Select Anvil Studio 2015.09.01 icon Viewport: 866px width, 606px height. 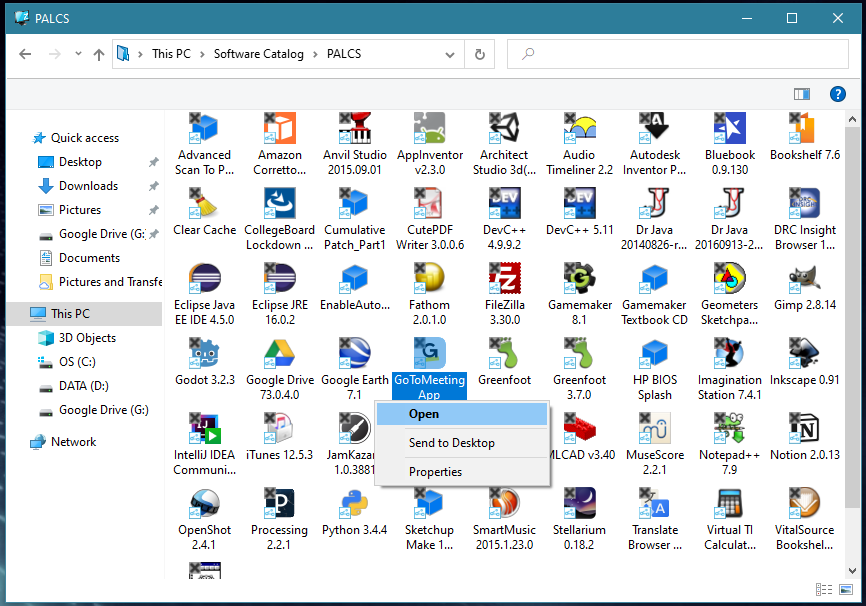point(354,128)
